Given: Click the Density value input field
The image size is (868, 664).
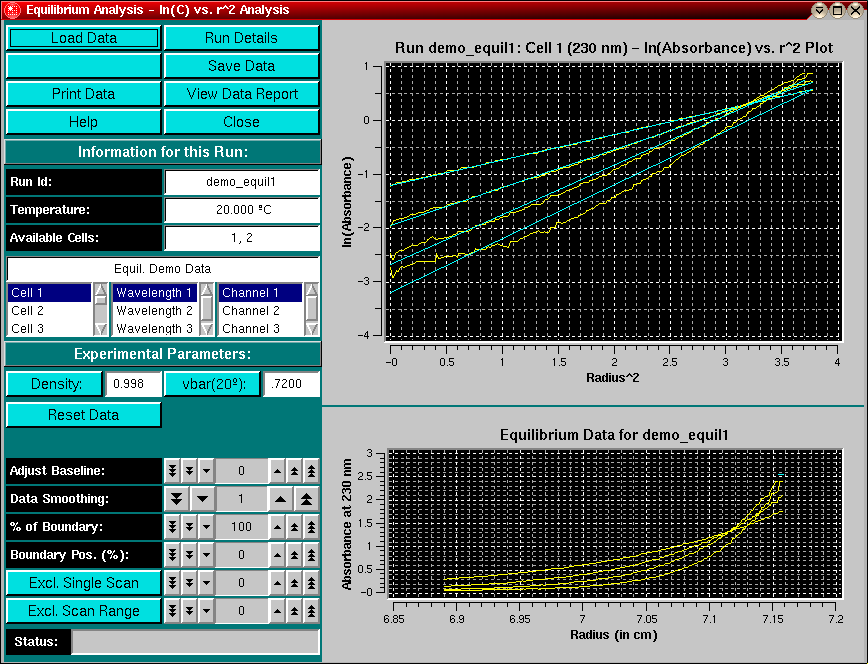Looking at the screenshot, I should [129, 385].
